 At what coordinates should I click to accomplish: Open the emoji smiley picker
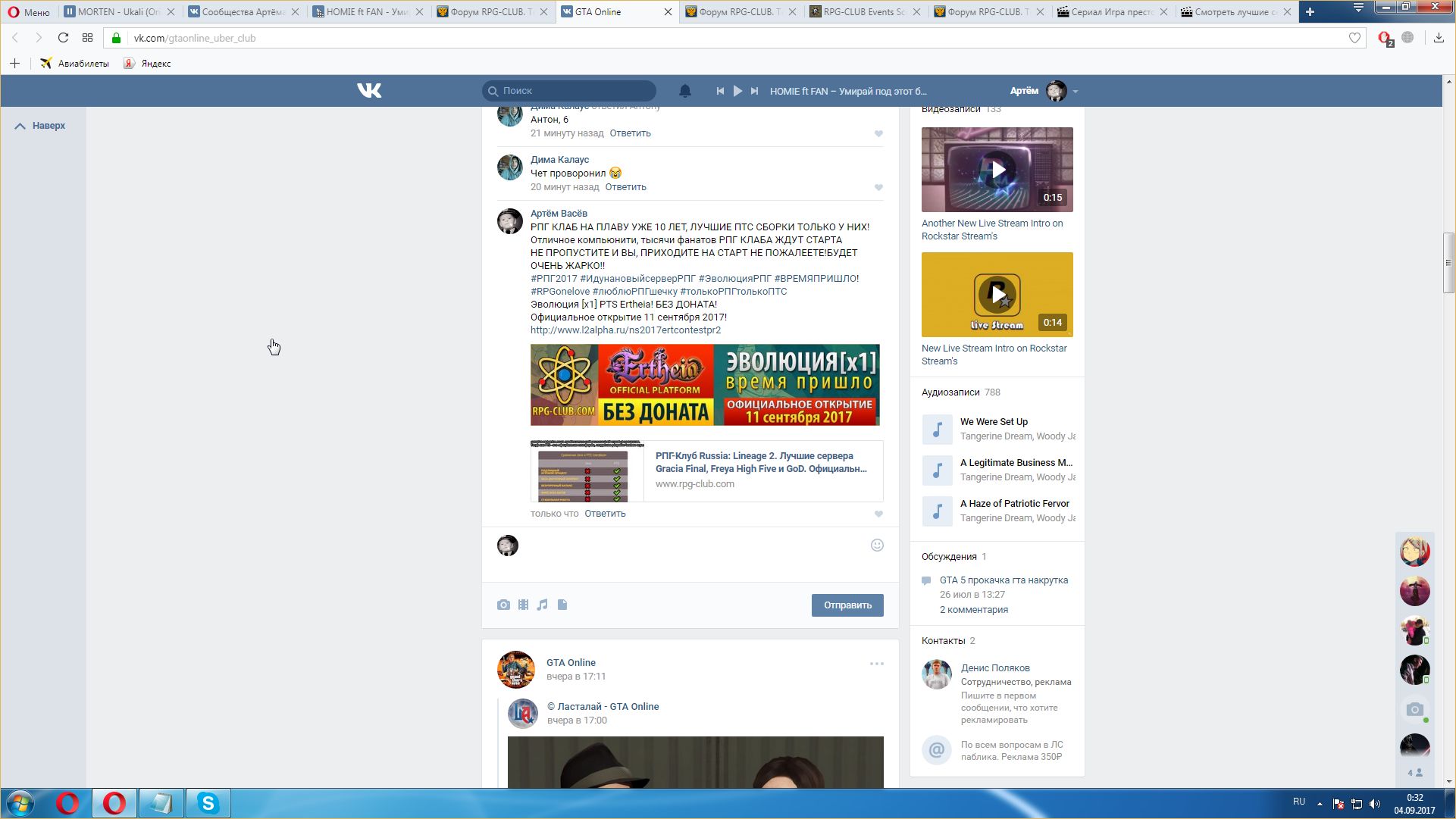[x=877, y=545]
